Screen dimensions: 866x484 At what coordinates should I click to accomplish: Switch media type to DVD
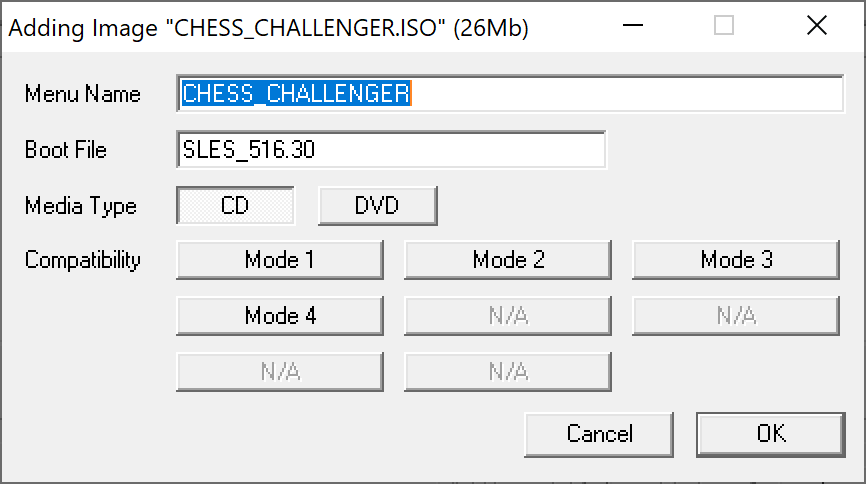coord(377,206)
